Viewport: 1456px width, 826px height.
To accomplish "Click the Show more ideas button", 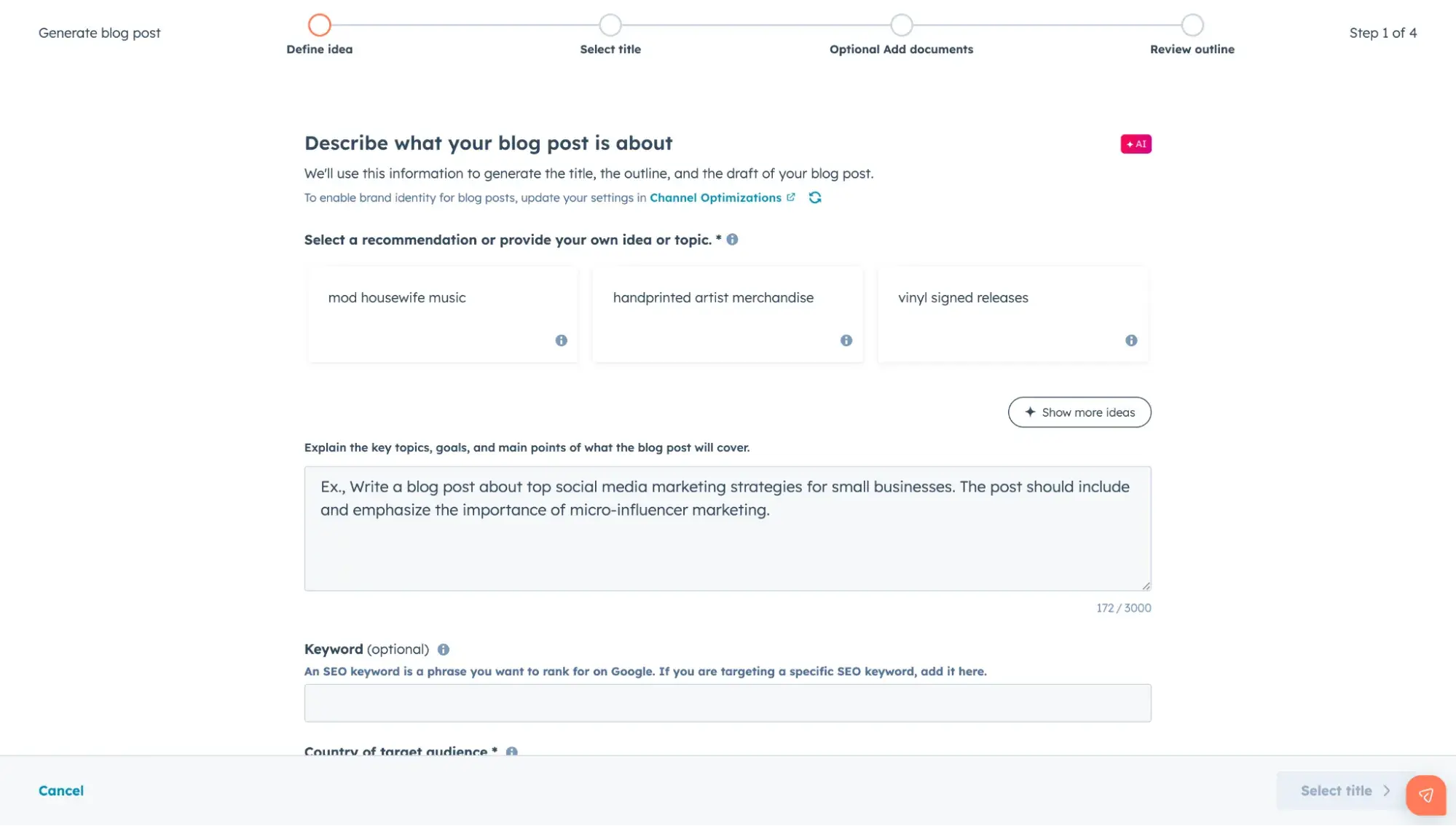I will coord(1079,412).
